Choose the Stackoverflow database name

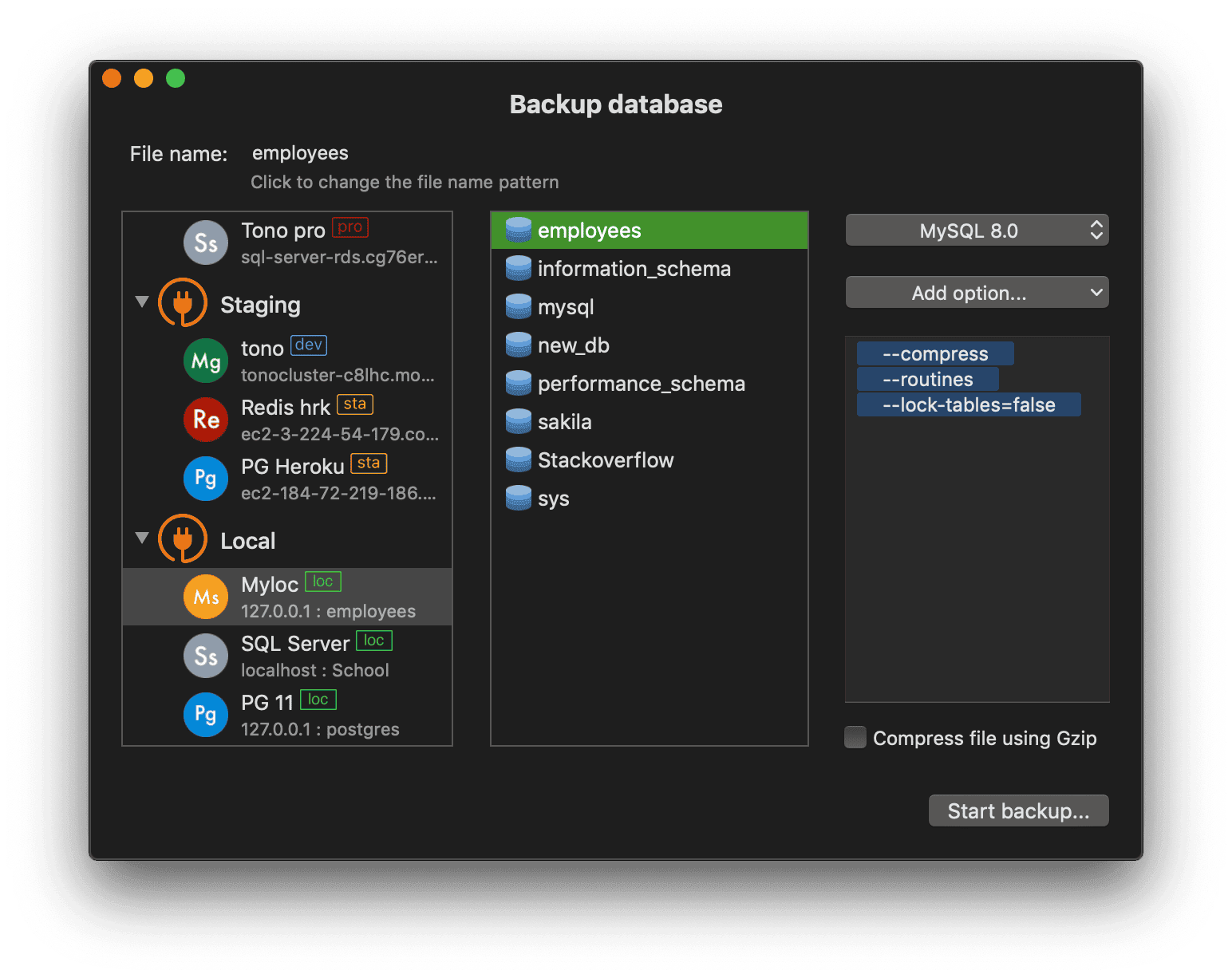pyautogui.click(x=606, y=460)
